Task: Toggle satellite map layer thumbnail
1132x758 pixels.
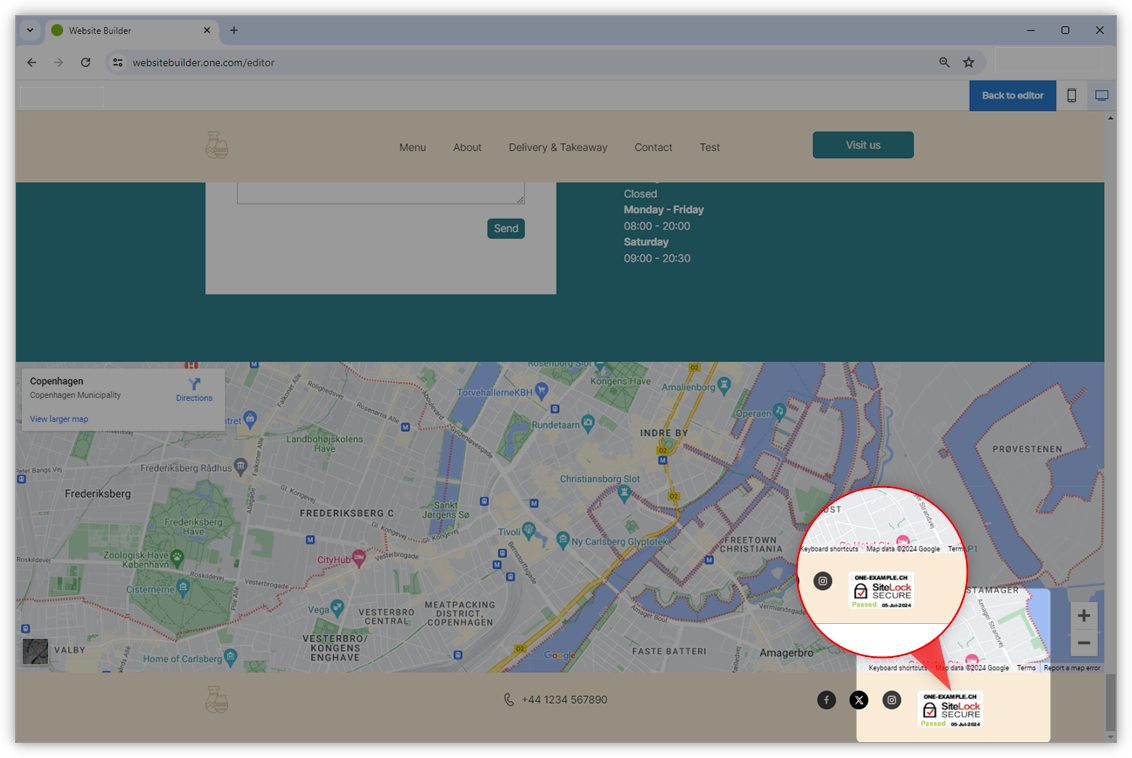Action: [35, 652]
